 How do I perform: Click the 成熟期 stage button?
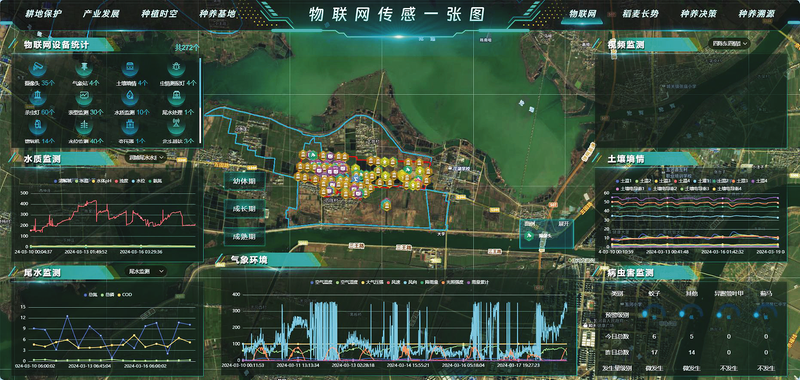(245, 237)
